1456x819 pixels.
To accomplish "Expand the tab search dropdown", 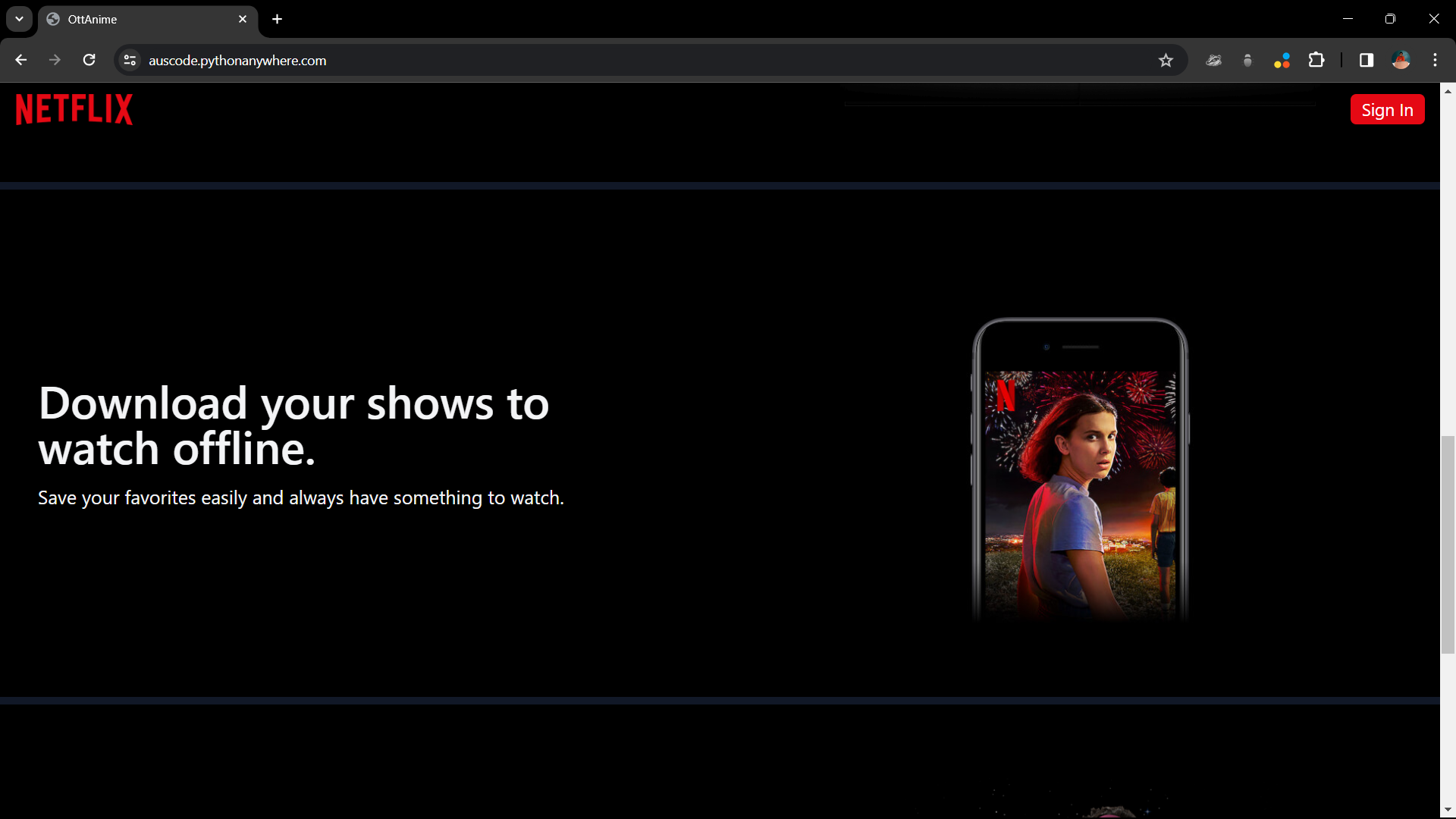I will click(x=19, y=19).
